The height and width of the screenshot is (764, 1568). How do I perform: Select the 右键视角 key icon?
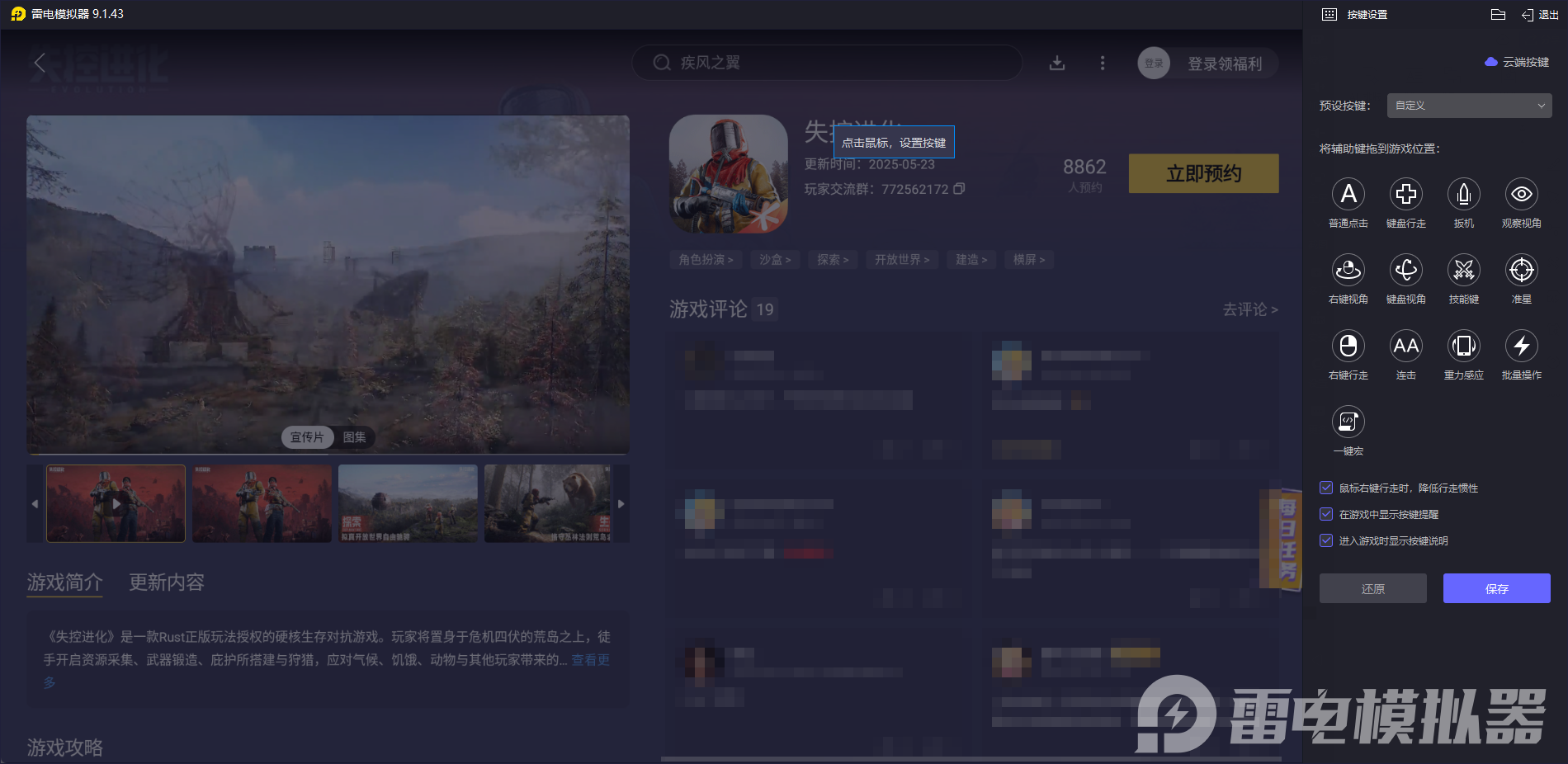[1348, 270]
